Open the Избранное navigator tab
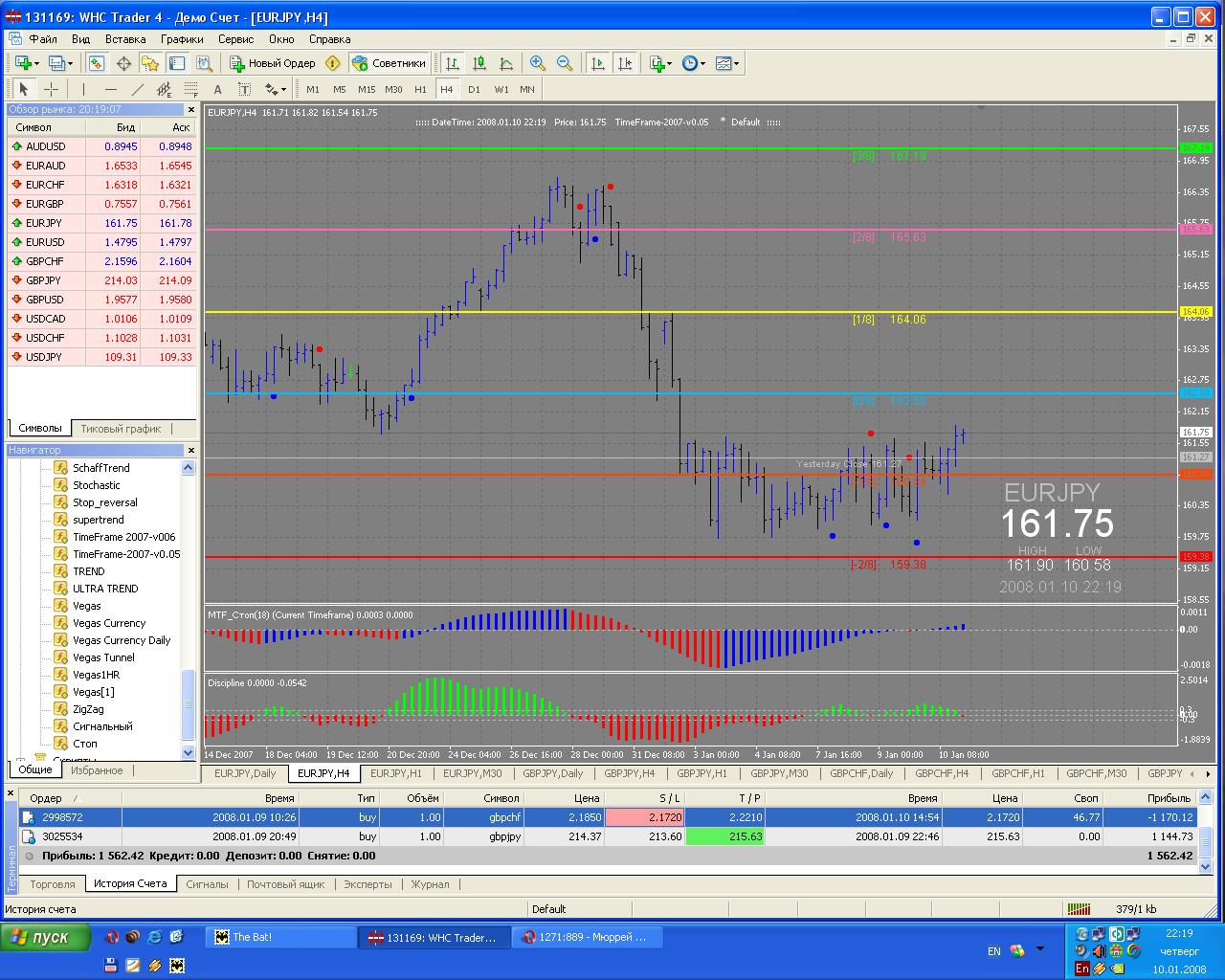 click(97, 769)
